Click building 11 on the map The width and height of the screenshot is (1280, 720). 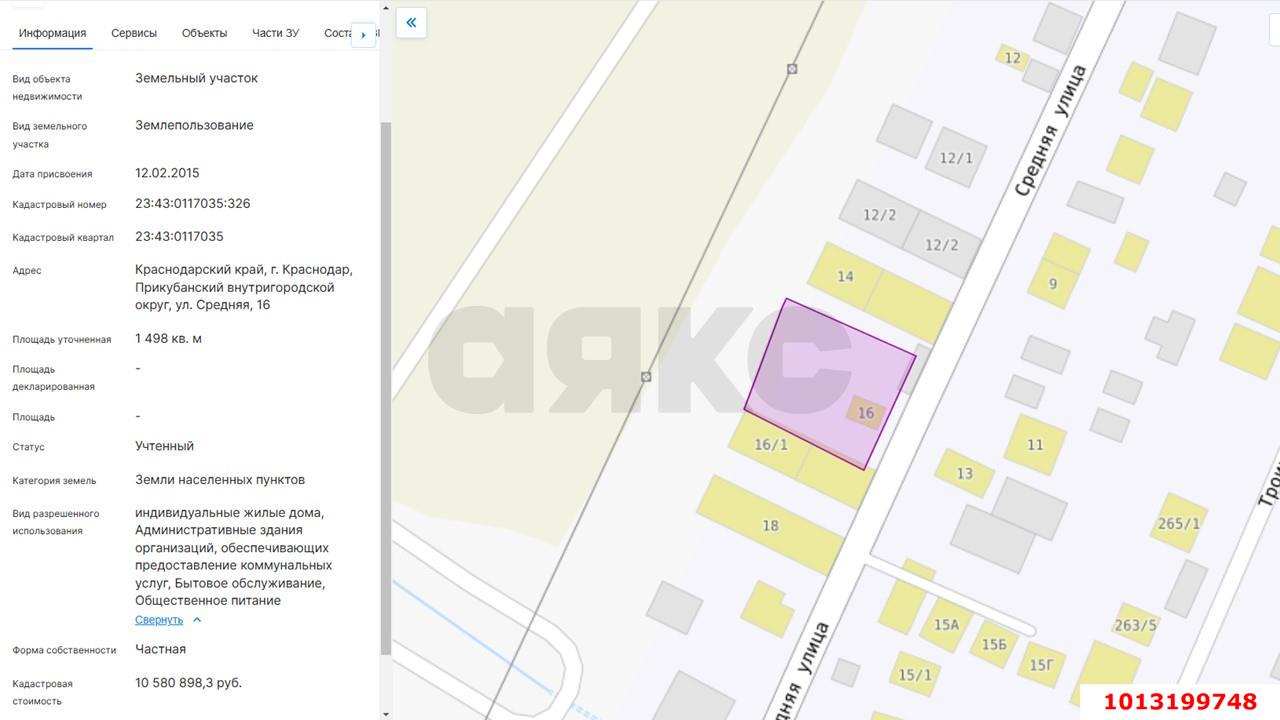(x=1035, y=444)
